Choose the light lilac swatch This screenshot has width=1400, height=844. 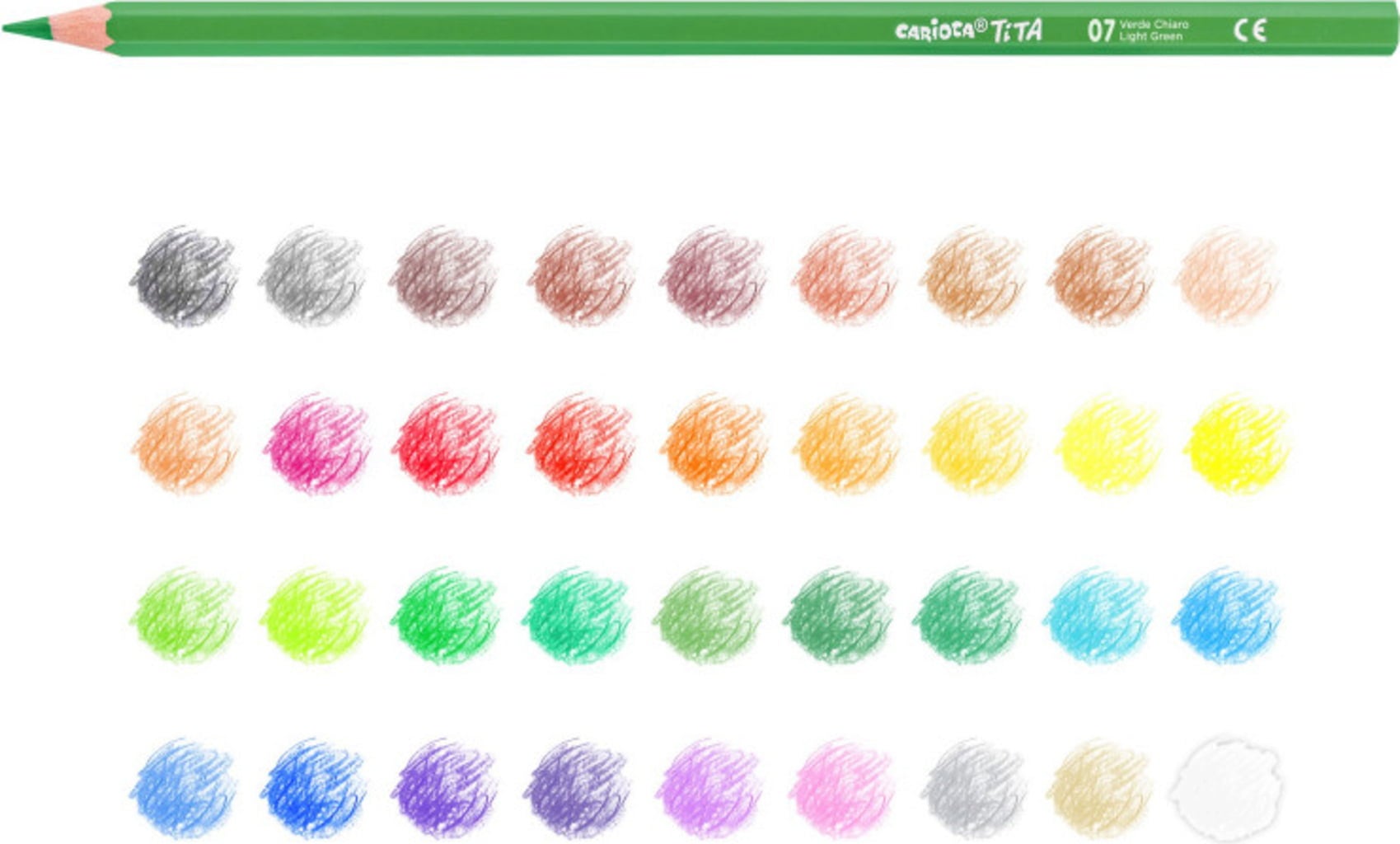point(709,787)
